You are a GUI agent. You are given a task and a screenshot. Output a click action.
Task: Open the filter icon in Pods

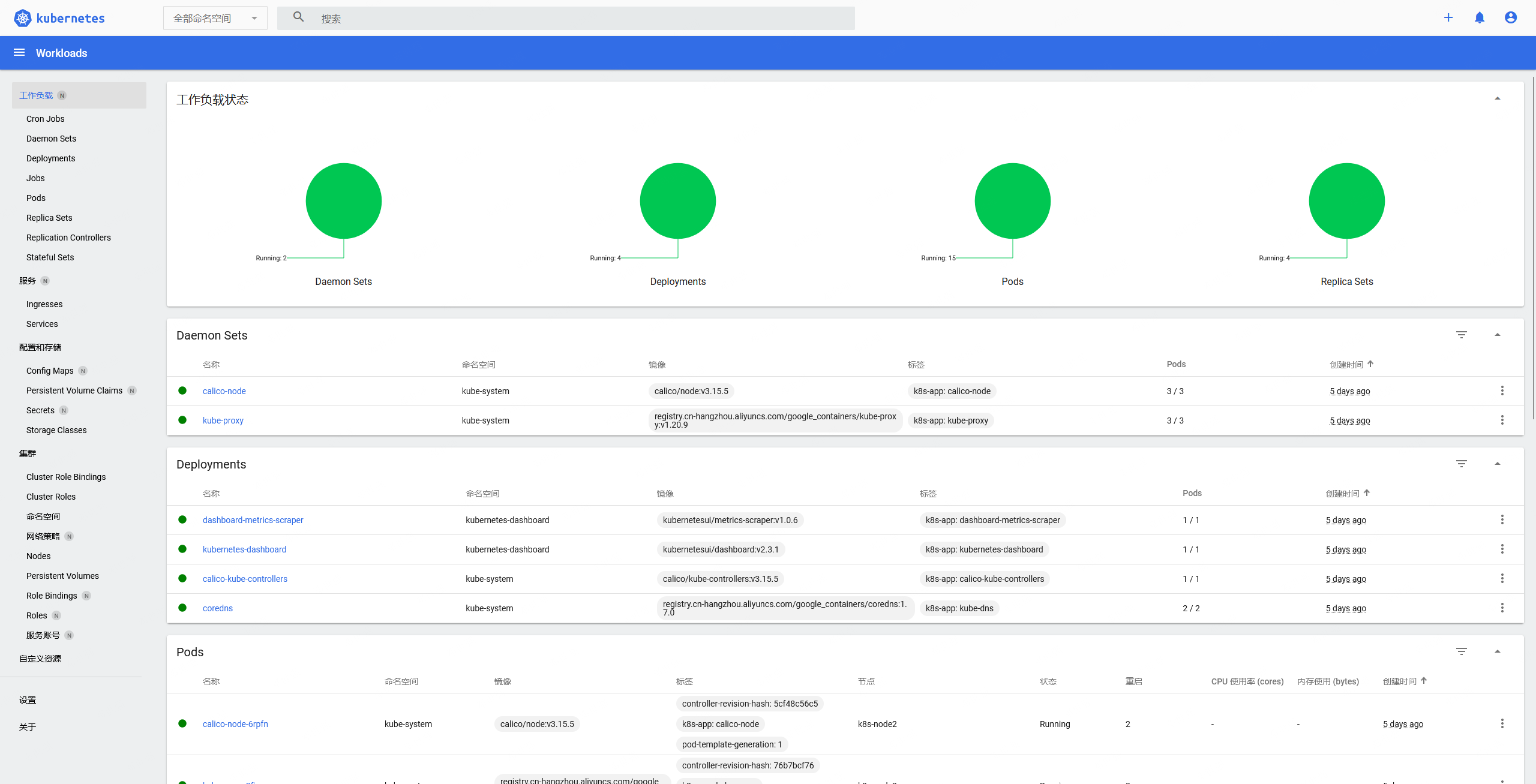tap(1462, 651)
